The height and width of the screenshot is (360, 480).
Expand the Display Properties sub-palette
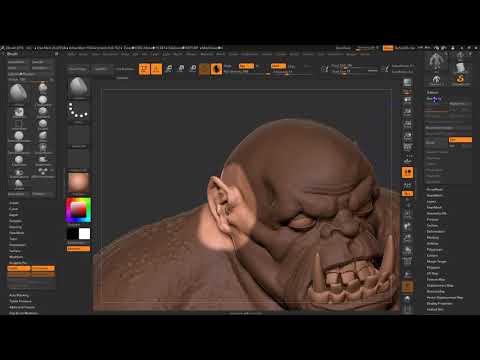439,303
